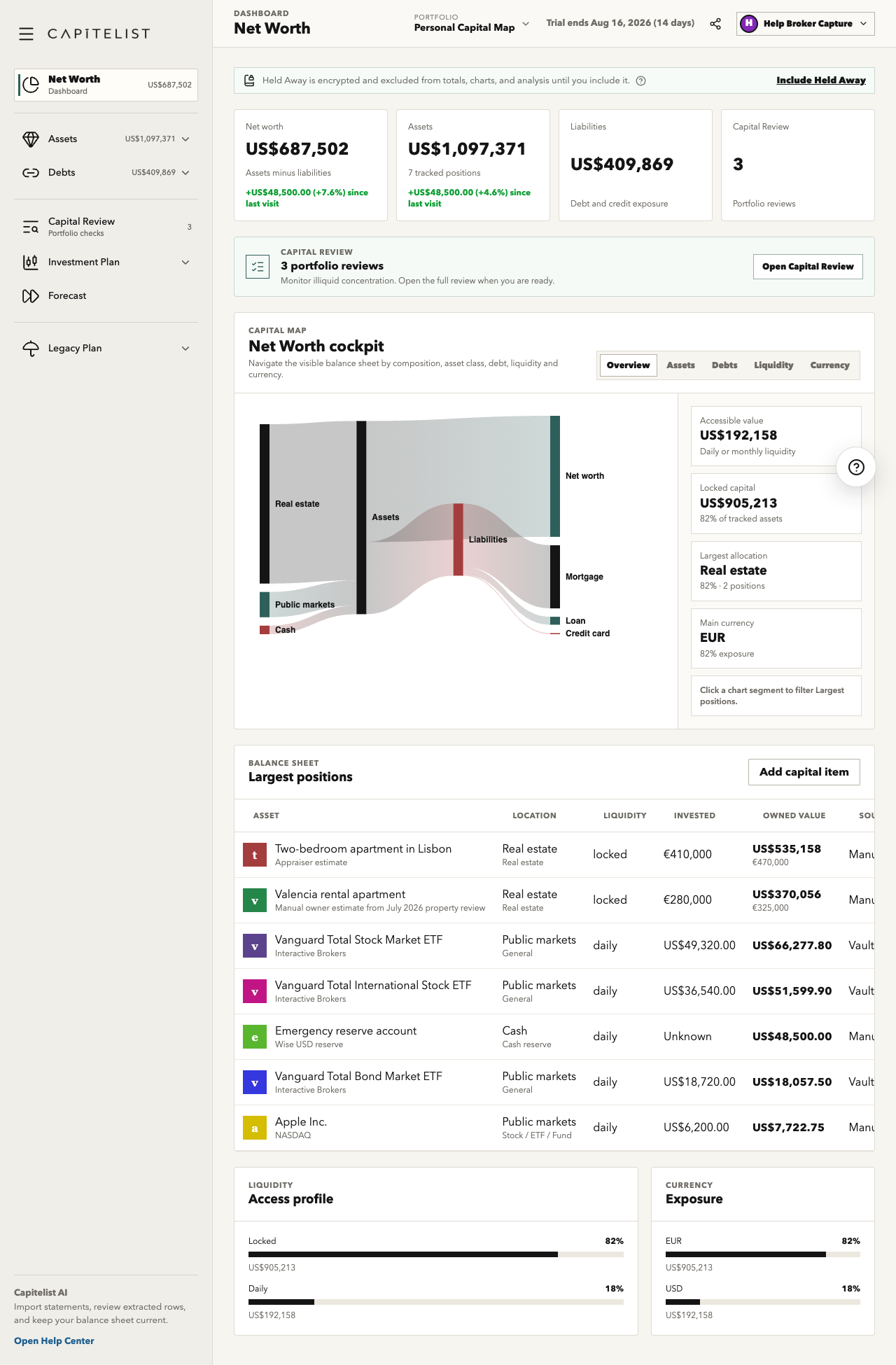Click the Daily liquidity progress bar

tap(436, 1302)
